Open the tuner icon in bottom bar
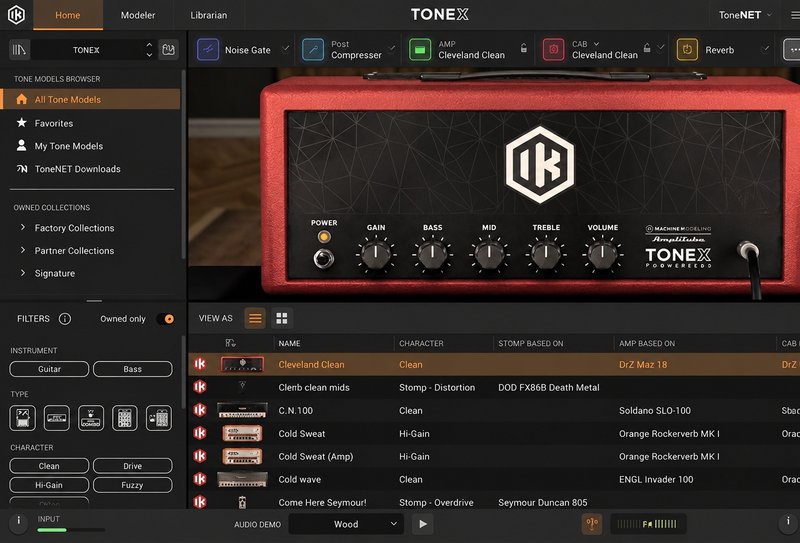Image resolution: width=800 pixels, height=543 pixels. point(592,524)
